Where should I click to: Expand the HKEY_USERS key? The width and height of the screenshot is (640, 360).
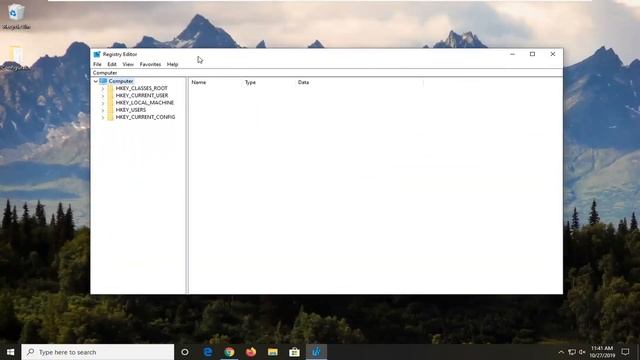[x=103, y=110]
